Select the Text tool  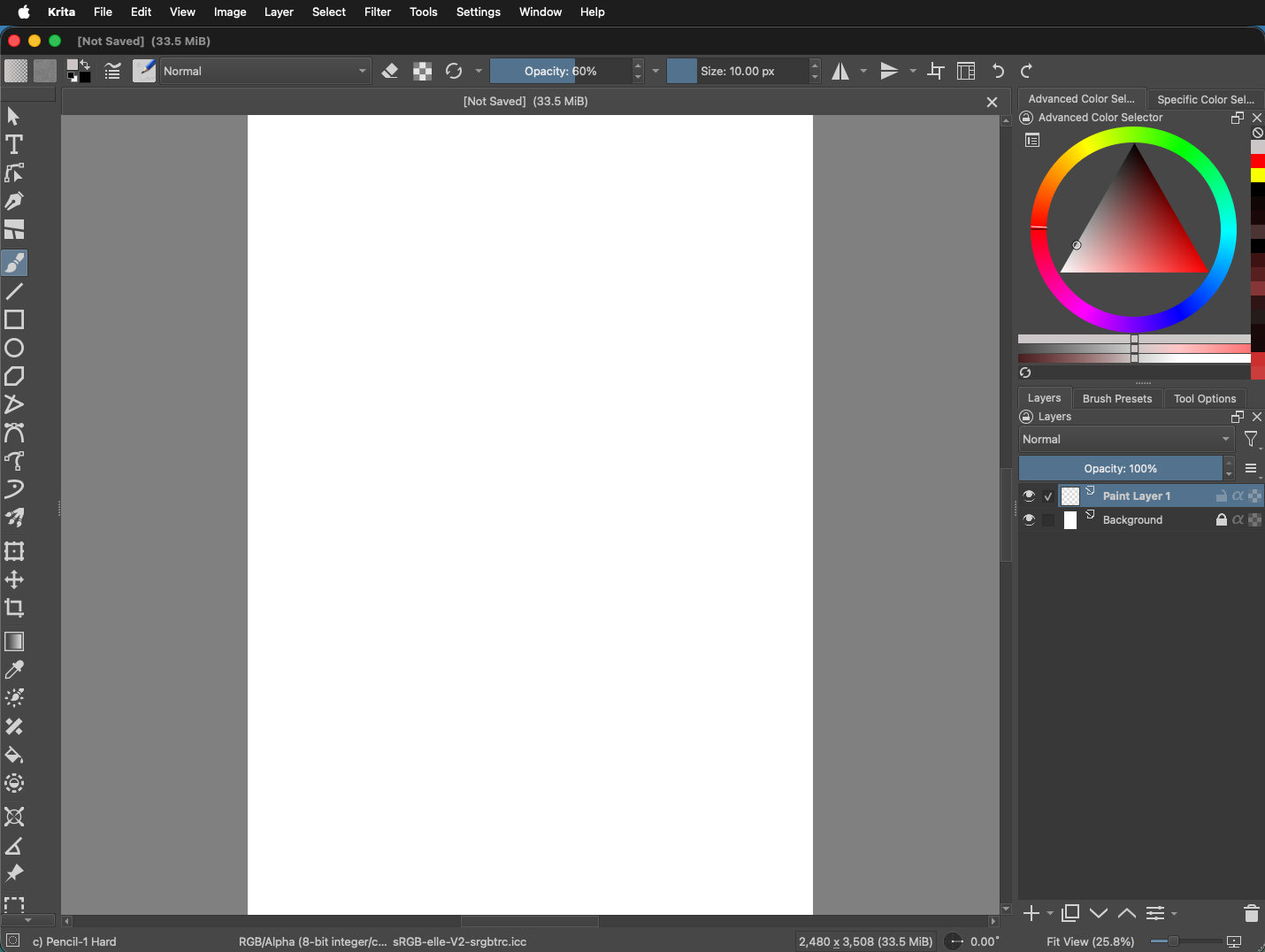(x=14, y=144)
